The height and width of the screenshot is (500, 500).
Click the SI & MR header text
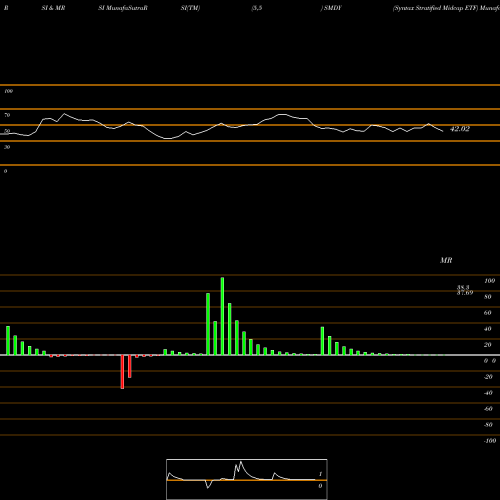pyautogui.click(x=53, y=8)
